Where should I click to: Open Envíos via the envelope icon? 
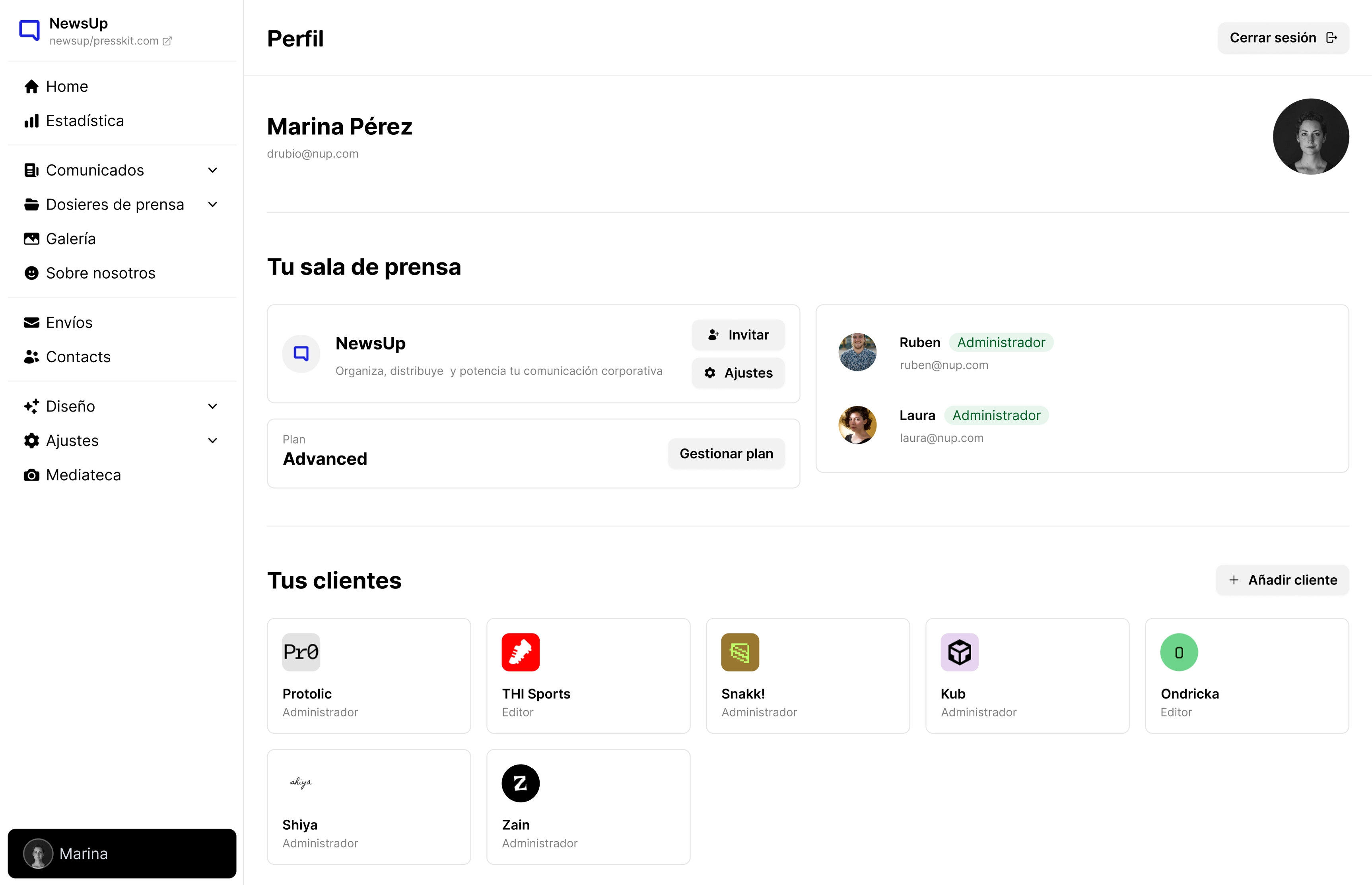point(31,322)
